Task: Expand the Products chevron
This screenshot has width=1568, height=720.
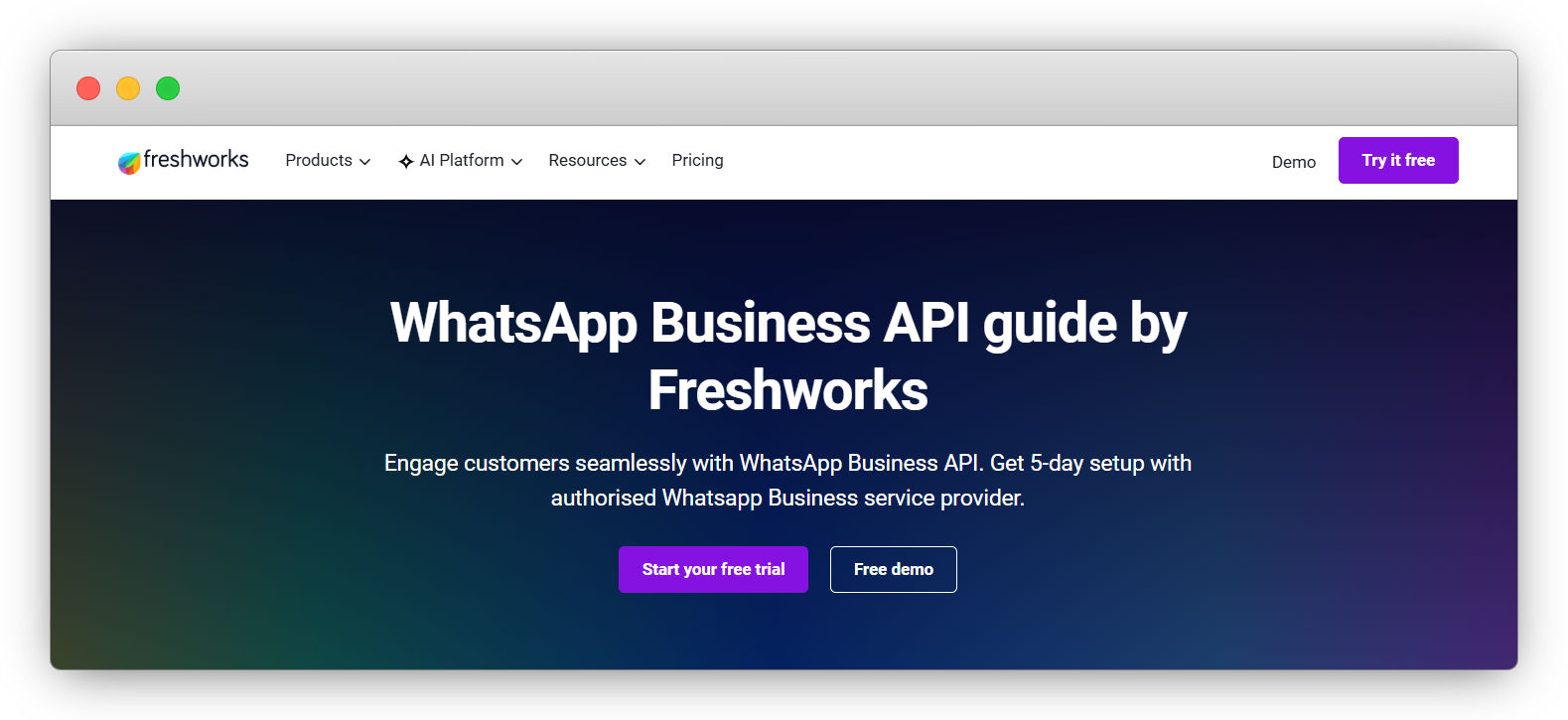Action: [x=364, y=162]
